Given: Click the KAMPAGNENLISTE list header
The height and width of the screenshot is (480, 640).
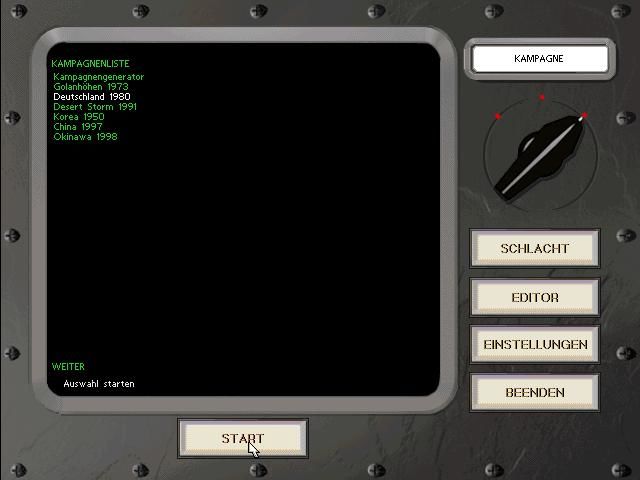Looking at the screenshot, I should (x=90, y=64).
